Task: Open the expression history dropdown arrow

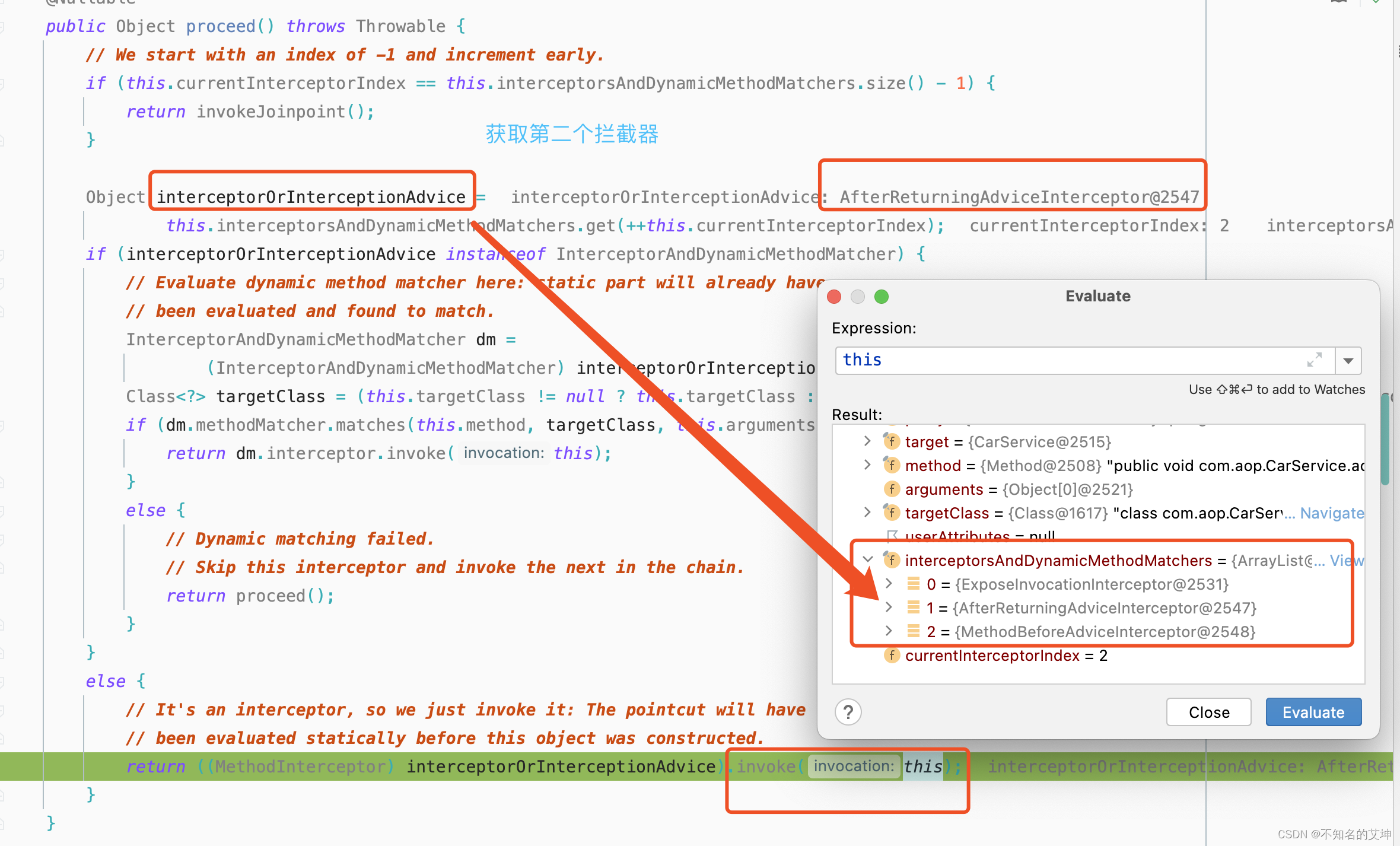Action: [1348, 361]
